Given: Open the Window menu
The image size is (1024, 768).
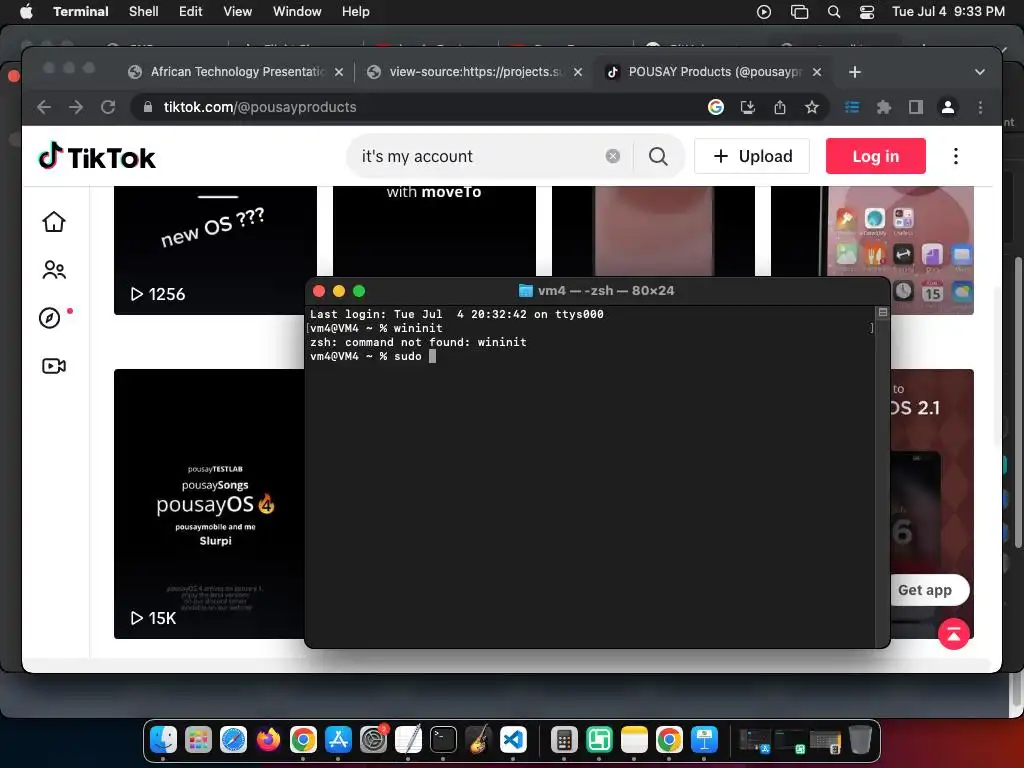Looking at the screenshot, I should point(297,12).
